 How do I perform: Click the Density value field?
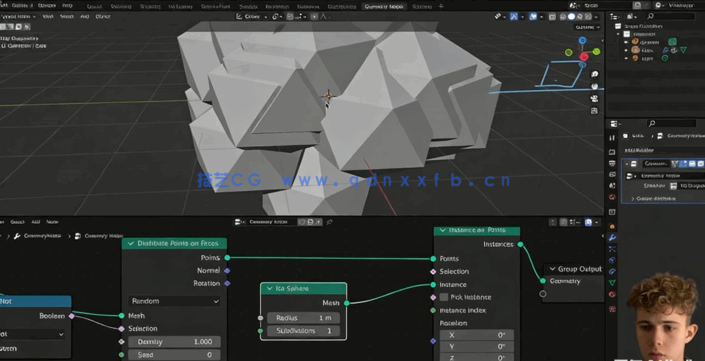(174, 342)
